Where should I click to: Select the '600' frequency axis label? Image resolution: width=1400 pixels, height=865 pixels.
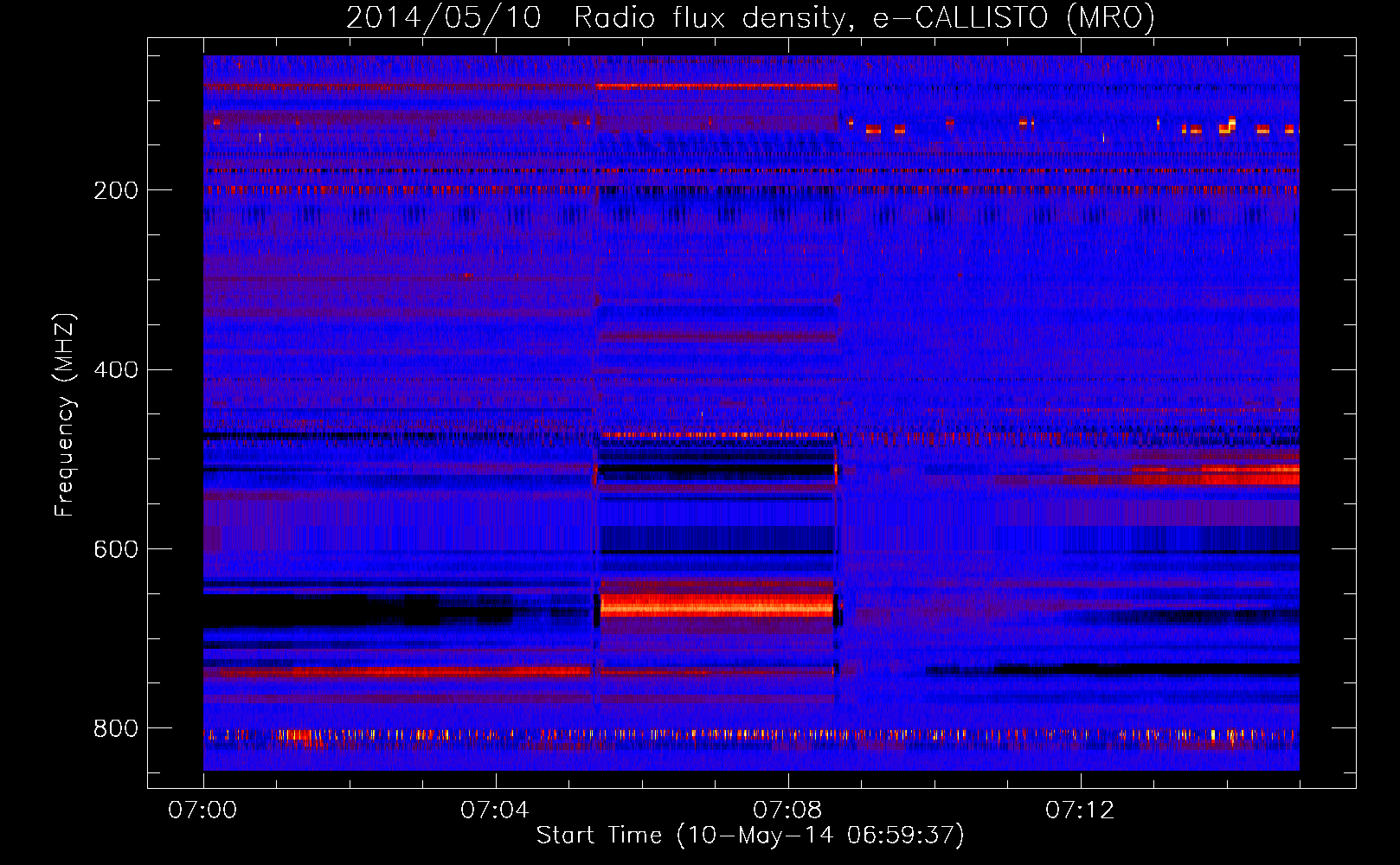click(116, 550)
